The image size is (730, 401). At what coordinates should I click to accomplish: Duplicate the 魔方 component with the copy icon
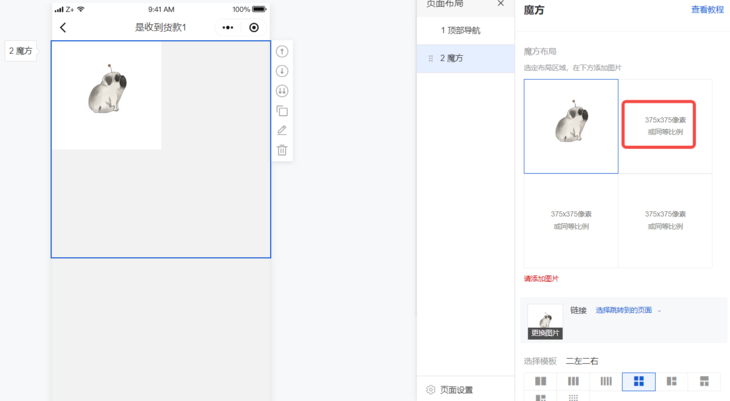(x=282, y=111)
